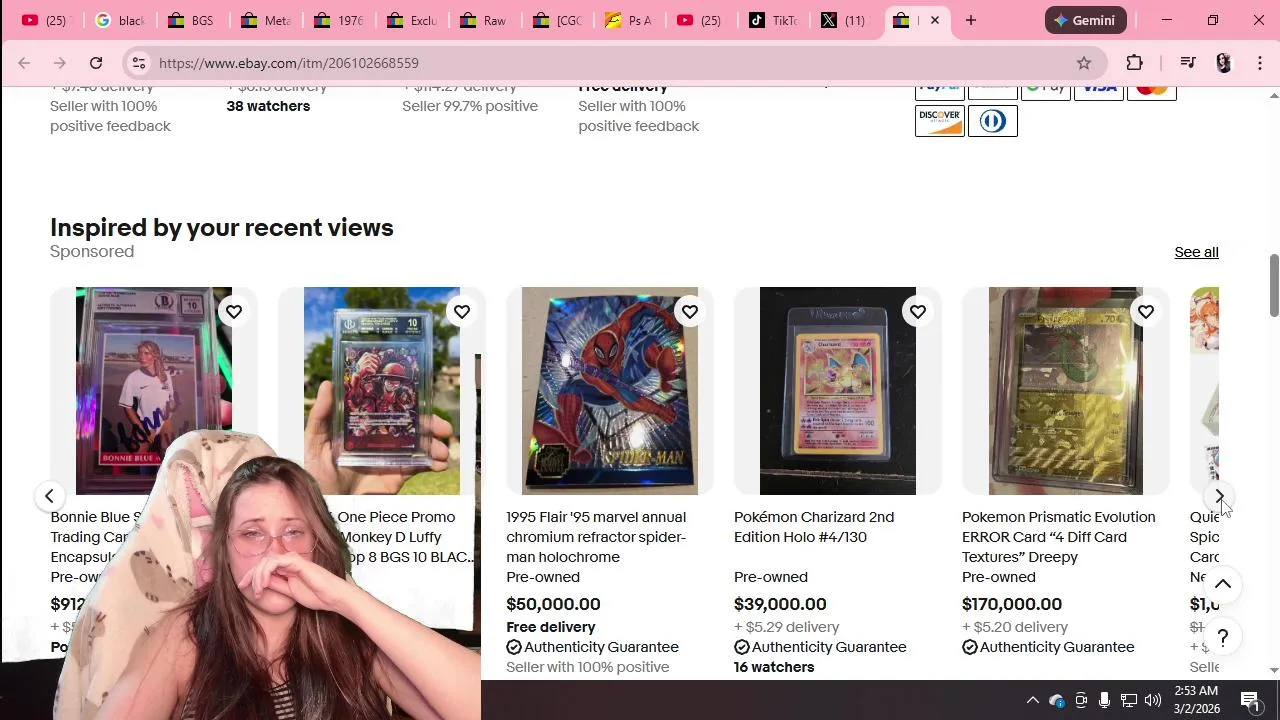View site information icon in address bar
The width and height of the screenshot is (1280, 720).
[139, 63]
